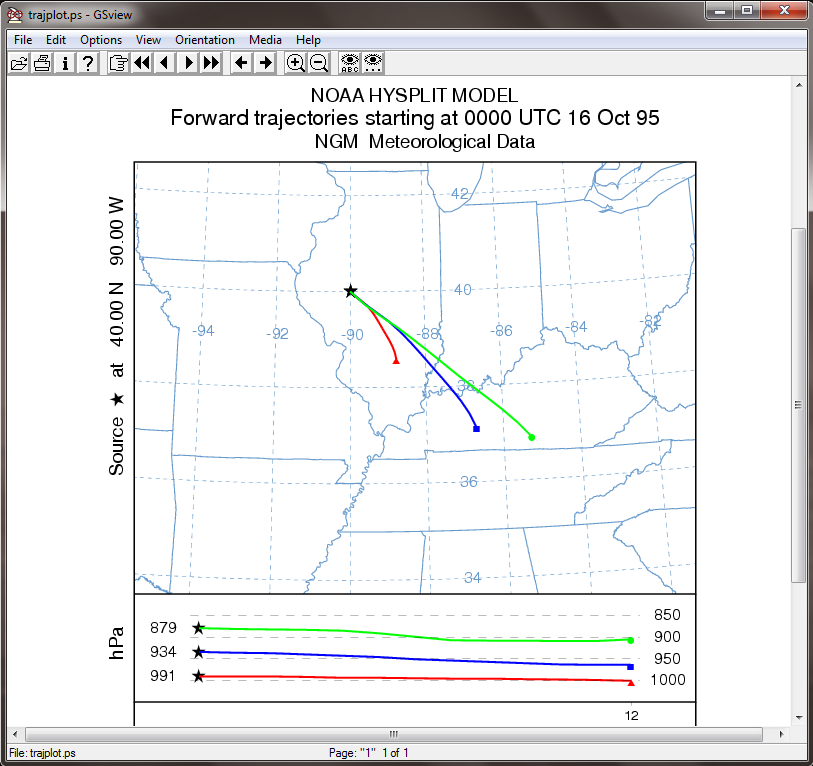The height and width of the screenshot is (766, 813).
Task: Click the -94 longitude label on map
Action: (203, 331)
